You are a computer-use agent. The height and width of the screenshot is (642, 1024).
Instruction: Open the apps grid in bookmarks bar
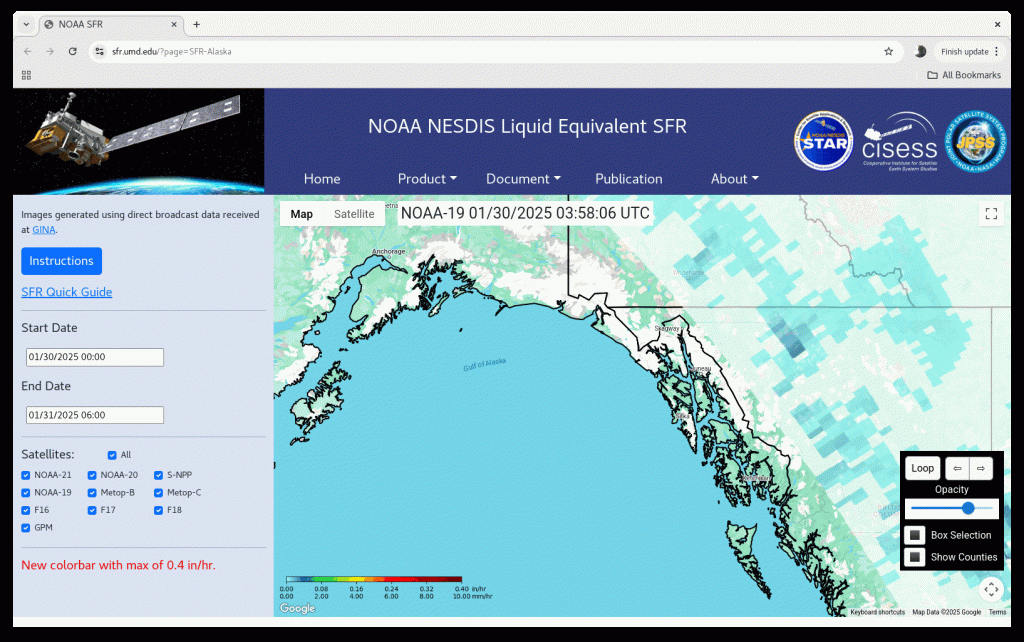(x=26, y=75)
